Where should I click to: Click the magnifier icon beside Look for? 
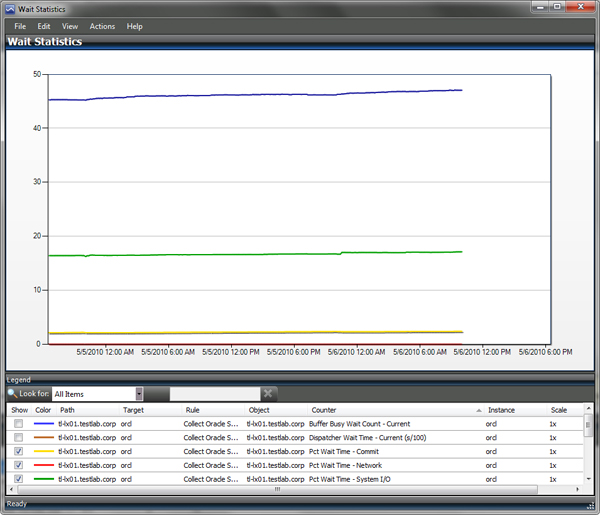[x=12, y=394]
